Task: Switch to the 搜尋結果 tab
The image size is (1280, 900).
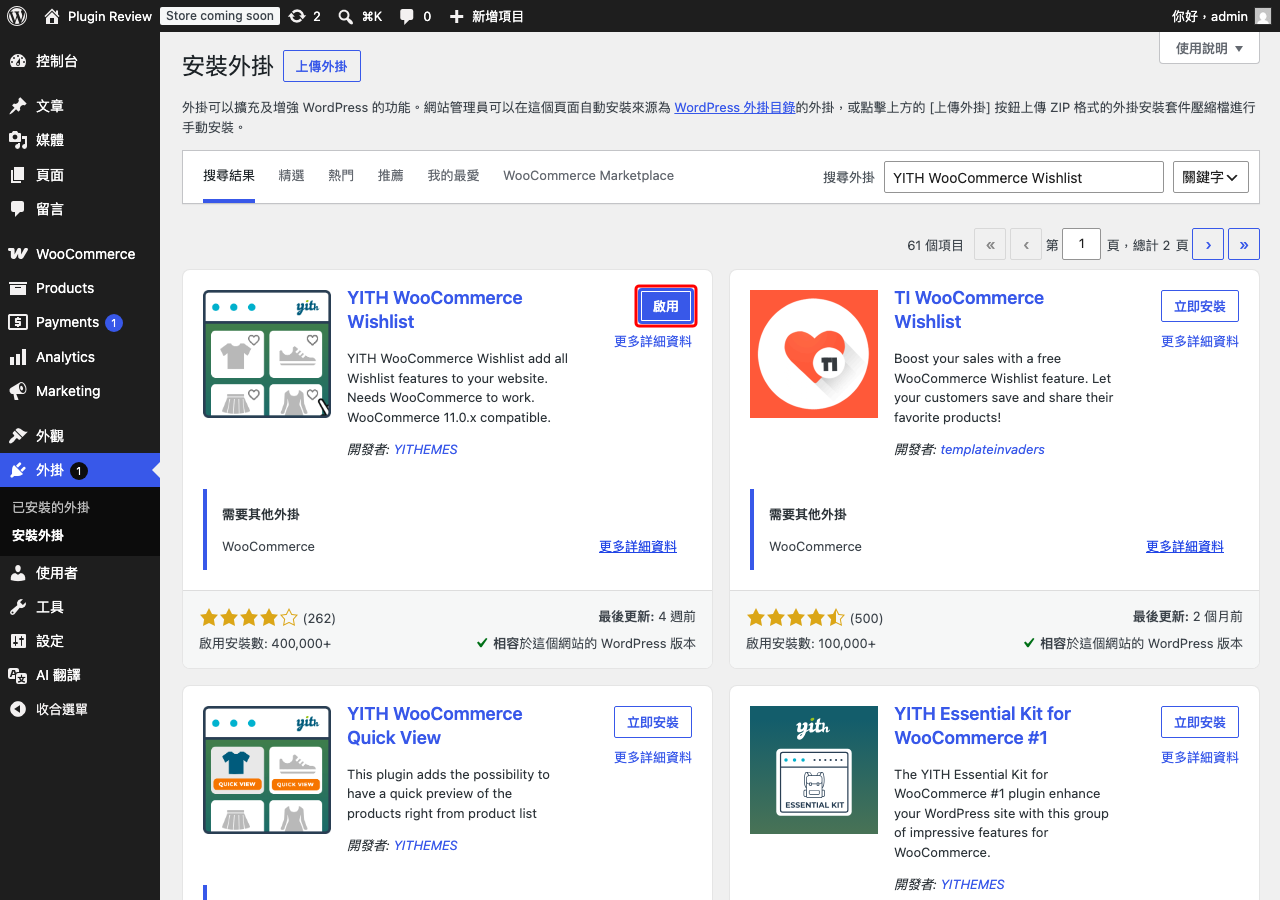Action: (x=229, y=176)
